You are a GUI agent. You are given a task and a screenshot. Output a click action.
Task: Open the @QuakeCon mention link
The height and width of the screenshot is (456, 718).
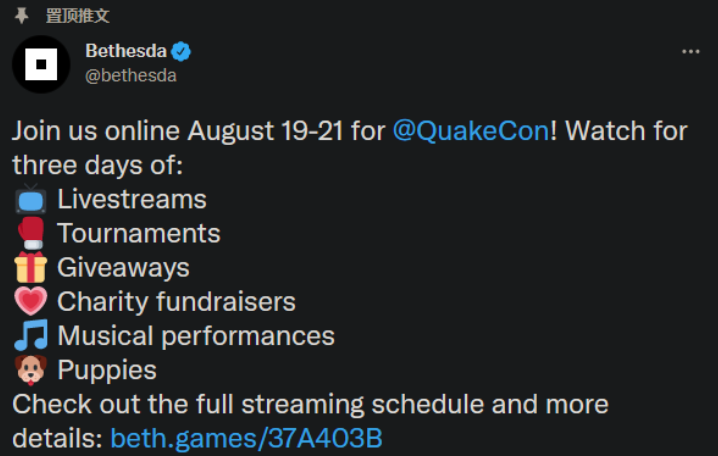pos(471,131)
